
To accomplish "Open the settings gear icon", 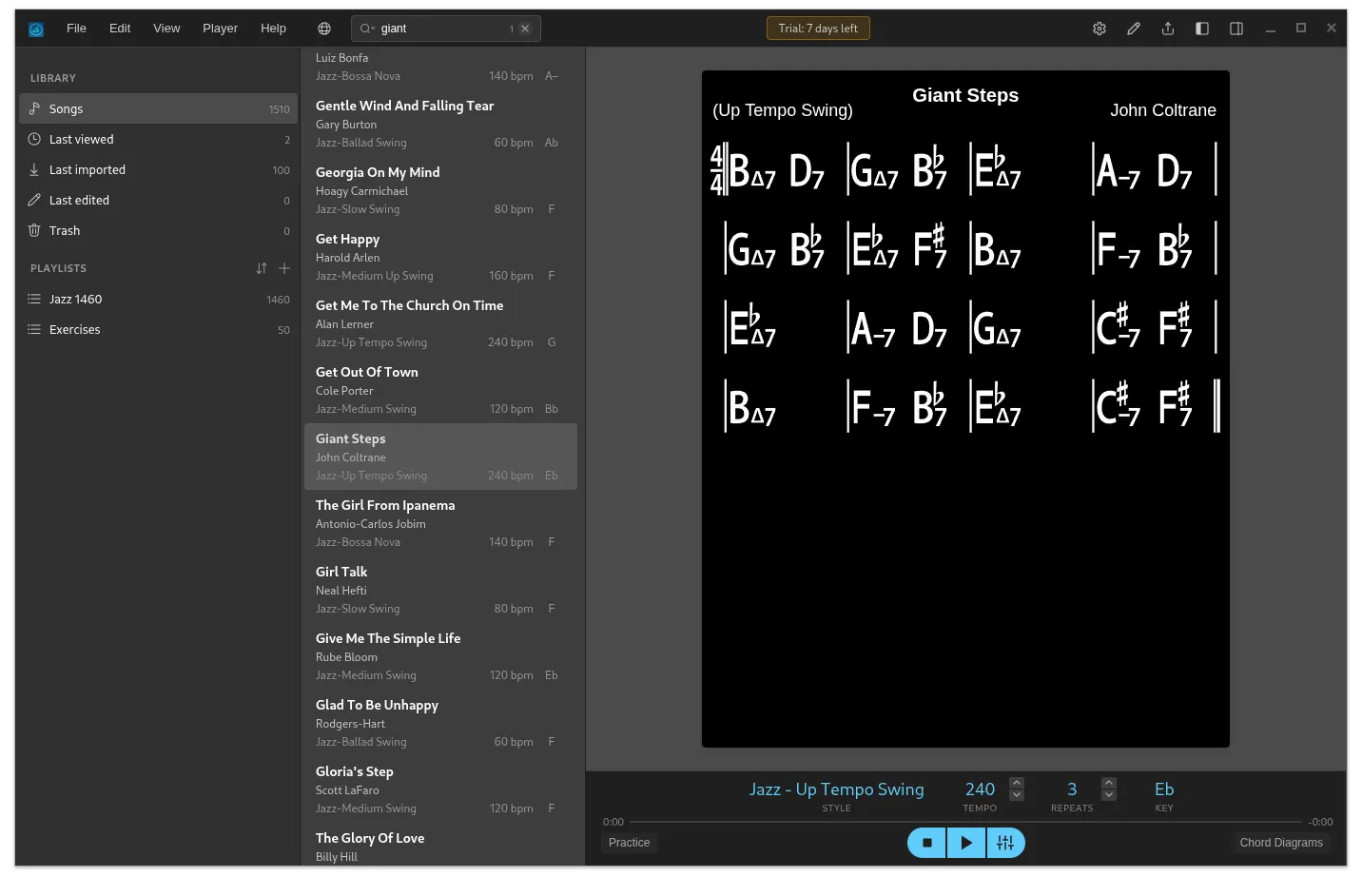I will 1099,29.
